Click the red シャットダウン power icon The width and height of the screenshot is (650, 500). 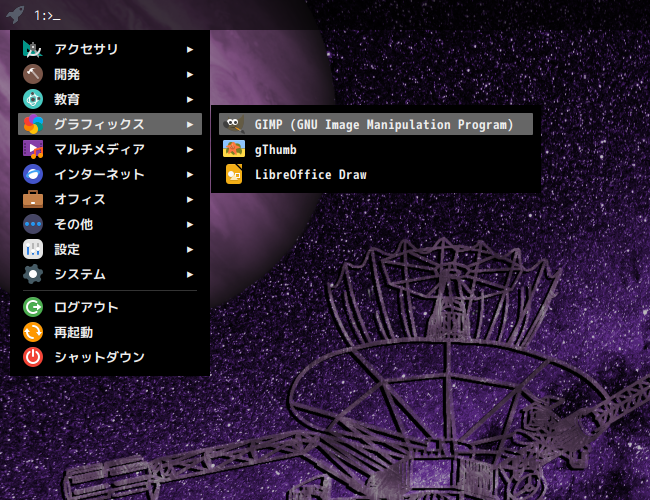(33, 357)
